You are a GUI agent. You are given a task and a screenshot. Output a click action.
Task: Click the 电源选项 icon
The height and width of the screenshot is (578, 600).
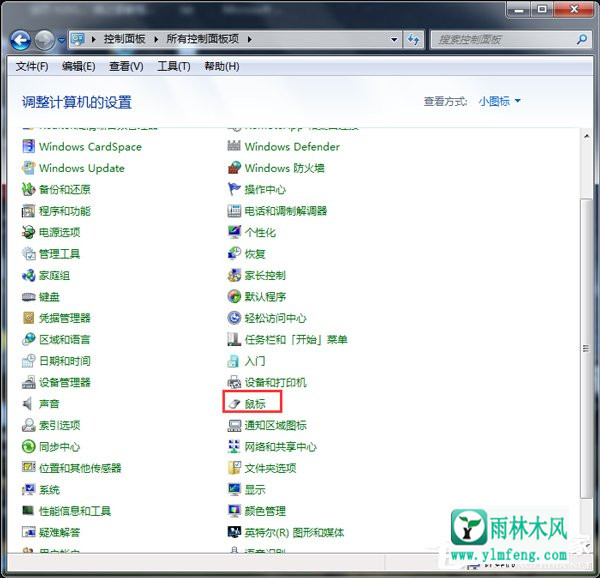(x=28, y=232)
